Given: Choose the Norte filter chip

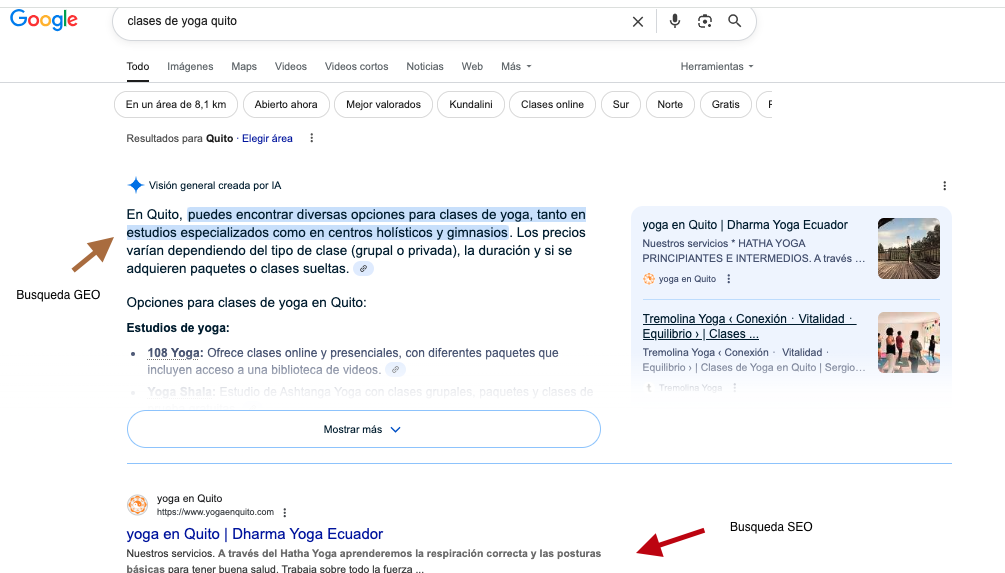Looking at the screenshot, I should [670, 104].
